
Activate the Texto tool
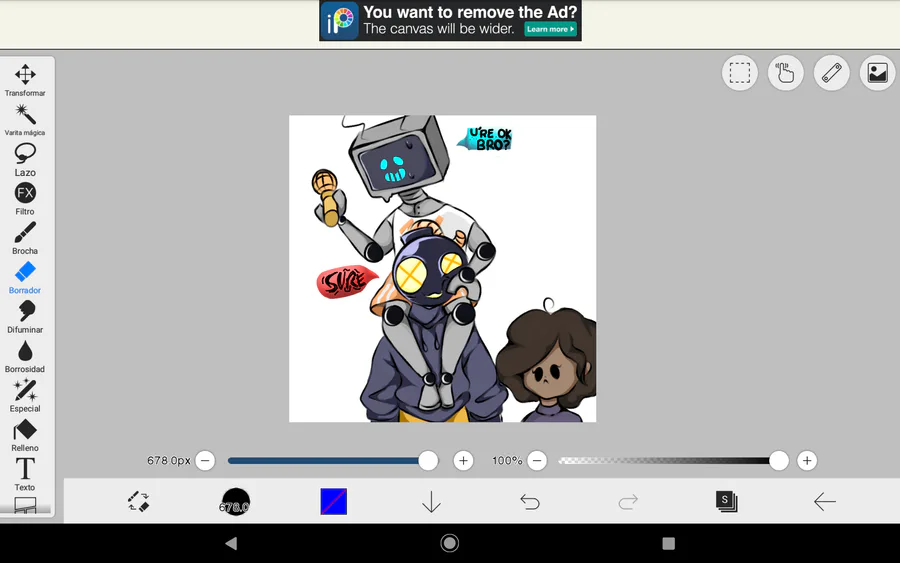point(25,474)
